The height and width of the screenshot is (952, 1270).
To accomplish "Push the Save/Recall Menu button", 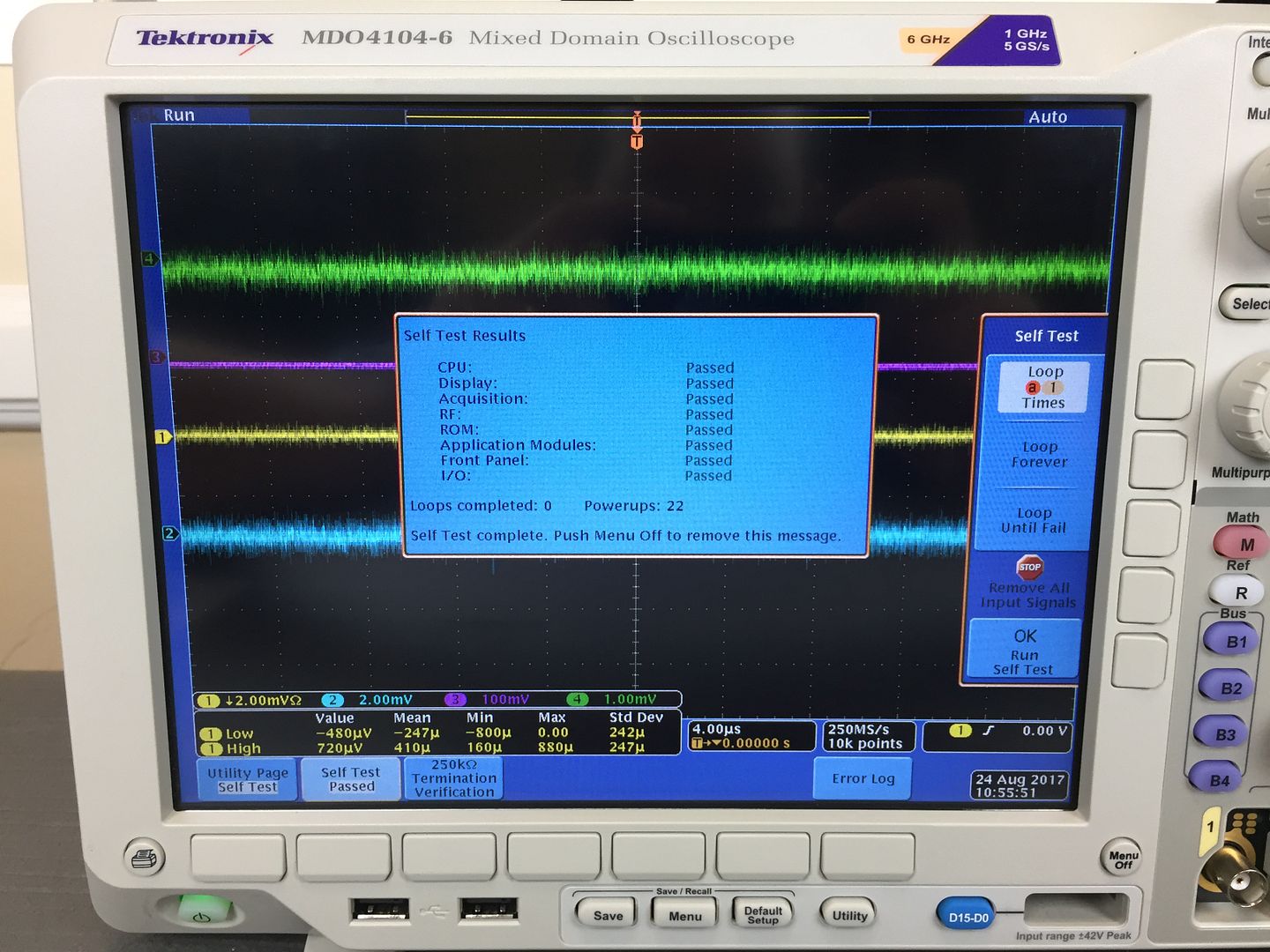I will (x=684, y=915).
